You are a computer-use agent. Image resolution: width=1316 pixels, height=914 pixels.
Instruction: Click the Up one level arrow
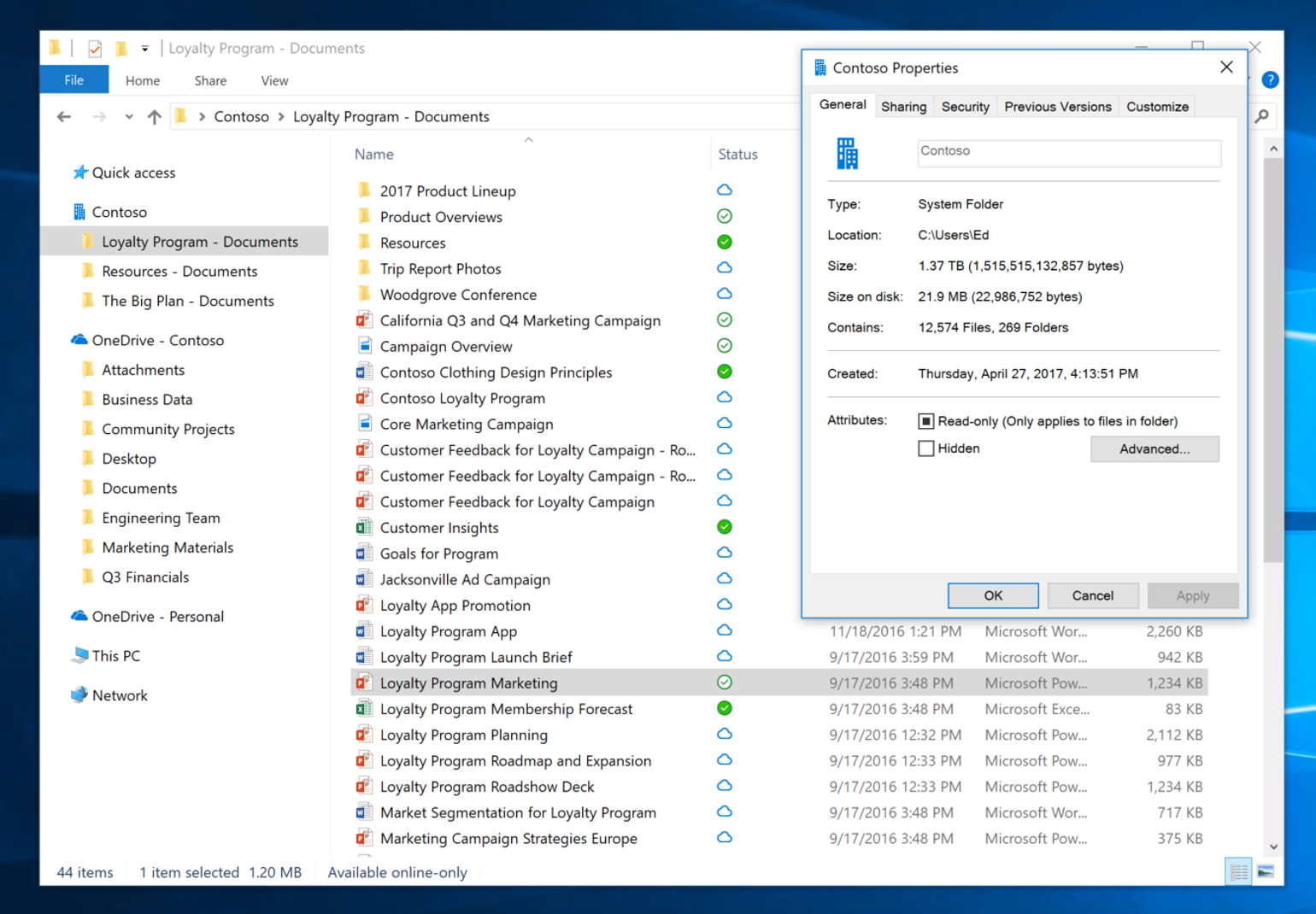[154, 117]
